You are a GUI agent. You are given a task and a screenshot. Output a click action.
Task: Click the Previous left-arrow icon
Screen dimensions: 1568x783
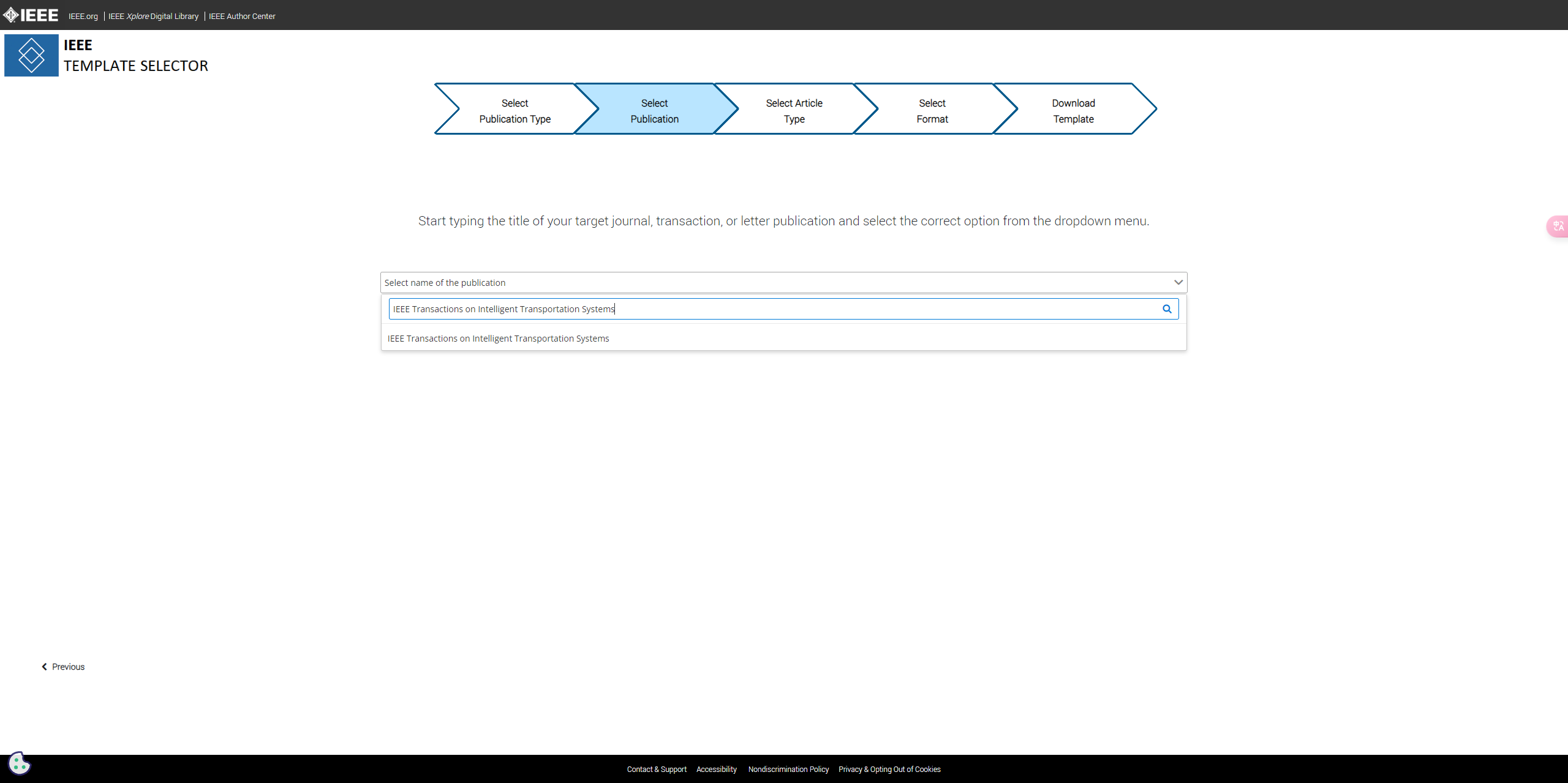pyautogui.click(x=44, y=667)
